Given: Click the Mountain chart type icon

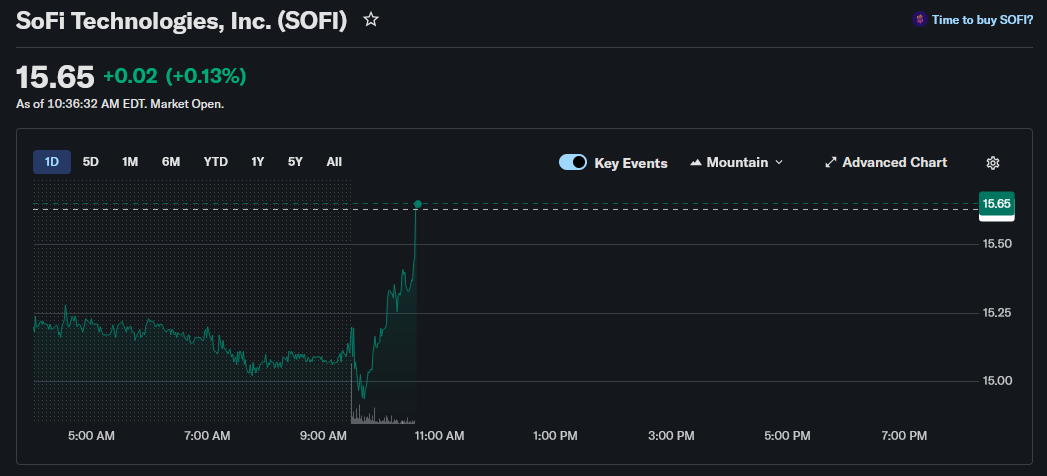Looking at the screenshot, I should 696,162.
